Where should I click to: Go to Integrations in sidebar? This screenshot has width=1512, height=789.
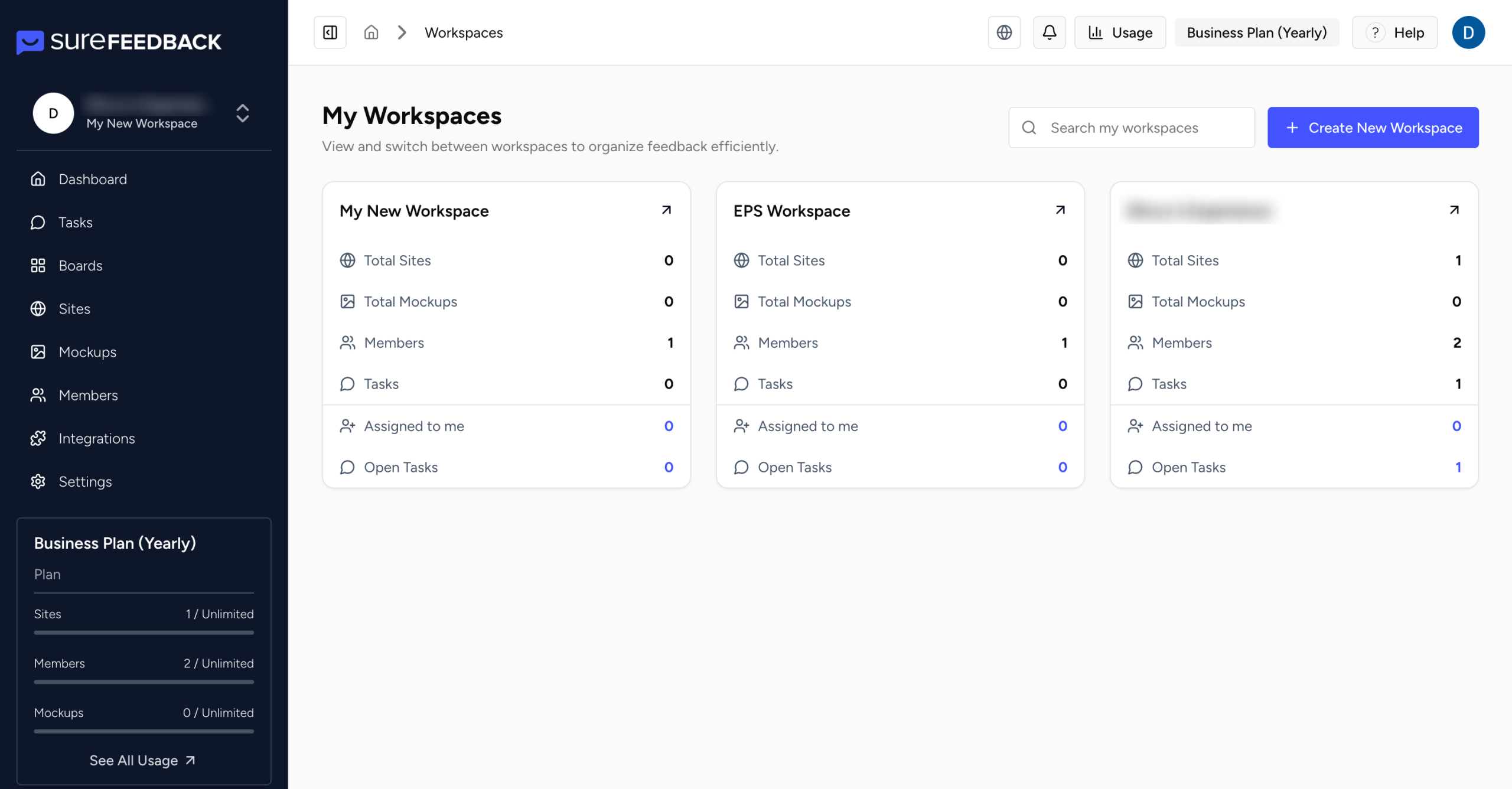[96, 438]
